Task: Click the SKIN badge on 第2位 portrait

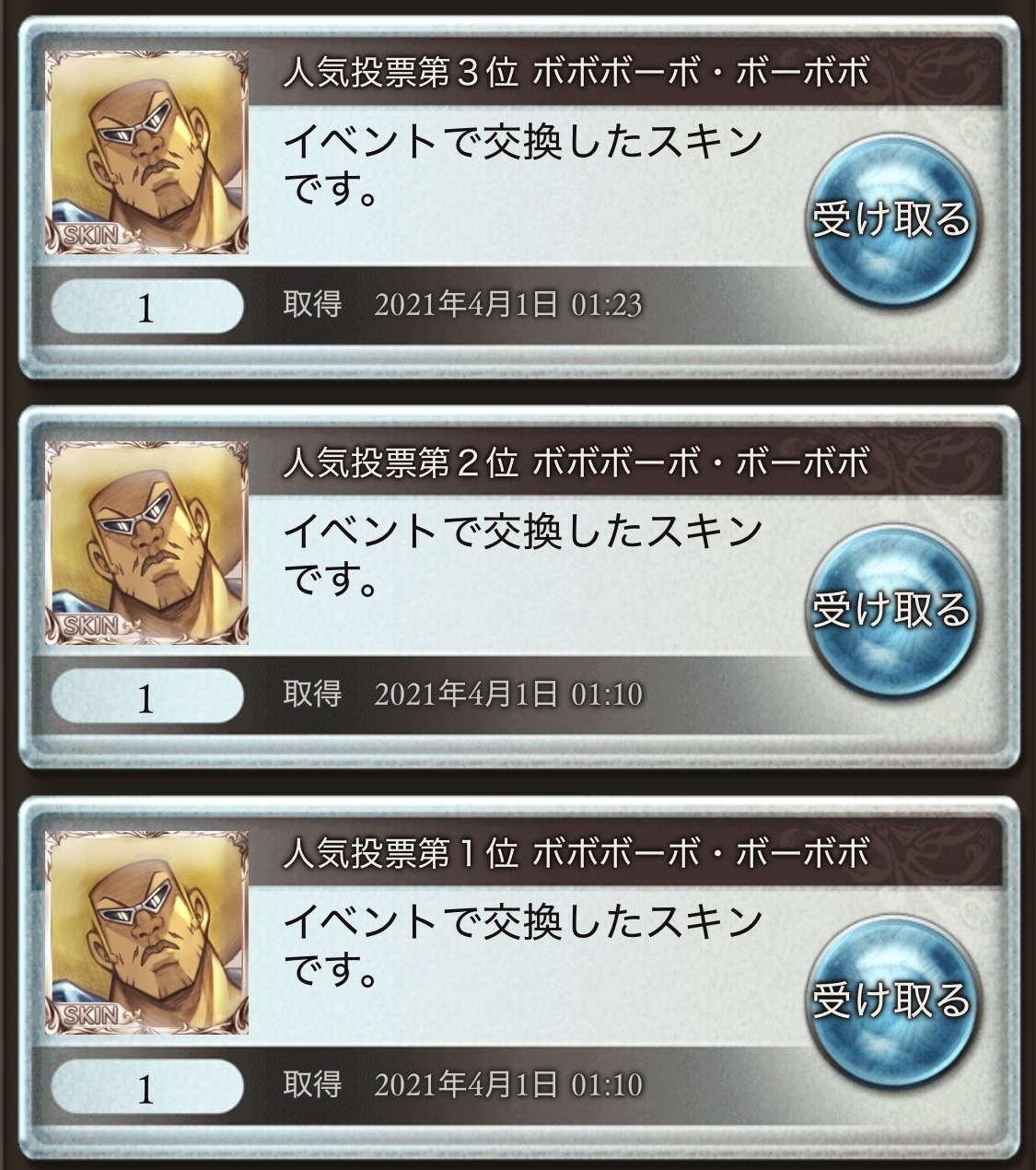Action: pos(93,626)
